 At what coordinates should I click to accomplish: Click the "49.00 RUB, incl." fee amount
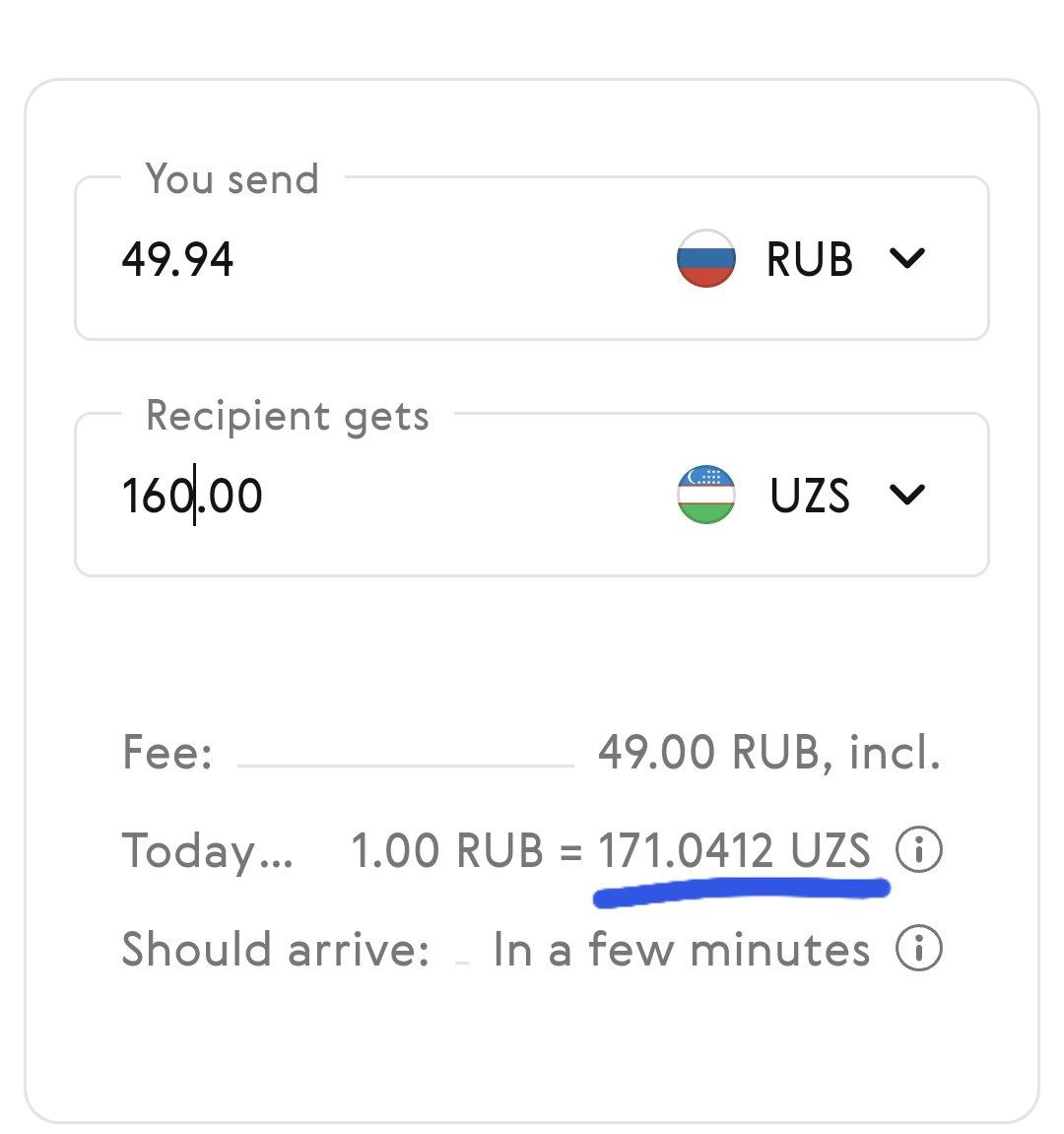pos(769,753)
